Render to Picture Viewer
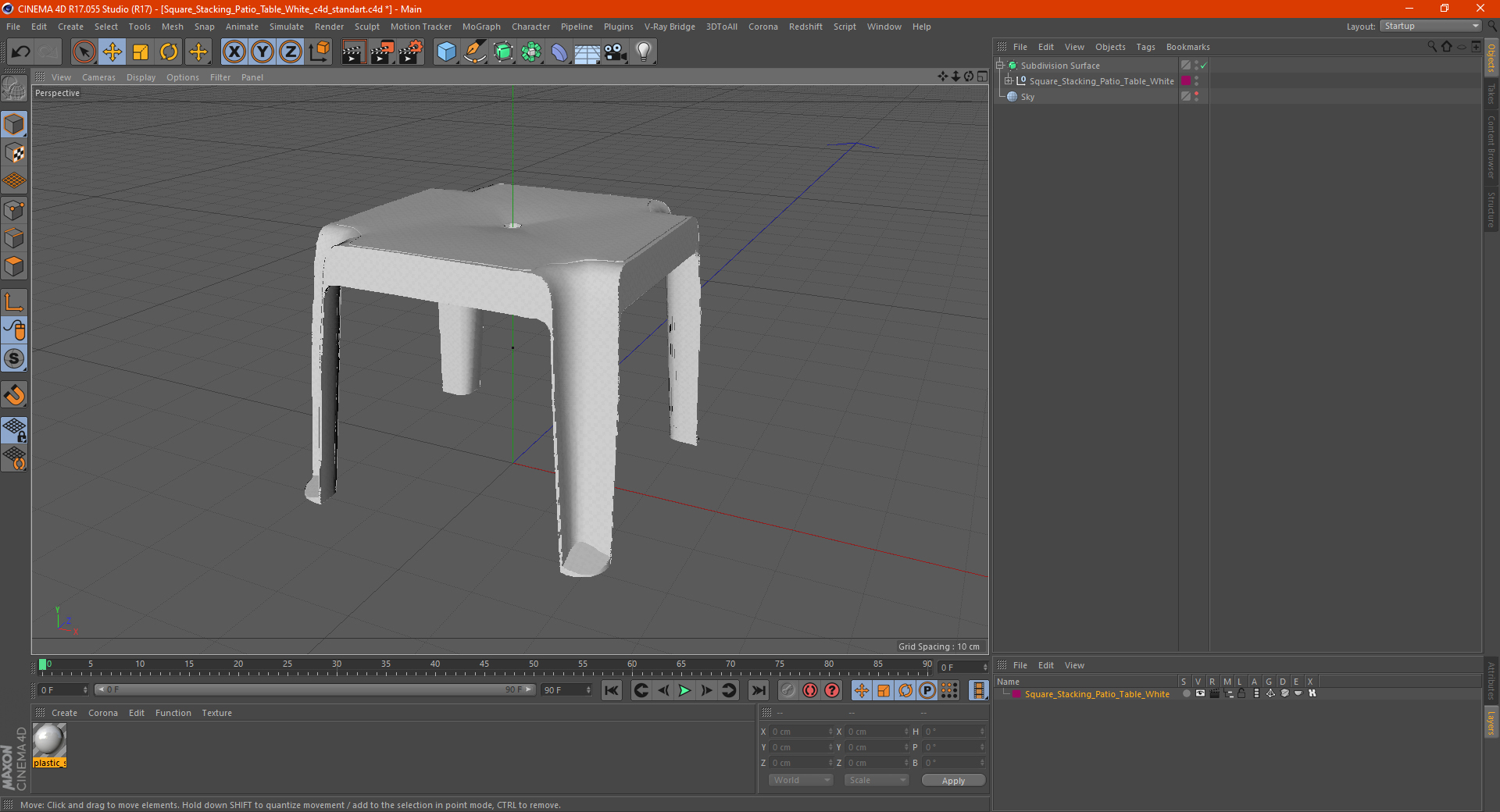 point(382,52)
